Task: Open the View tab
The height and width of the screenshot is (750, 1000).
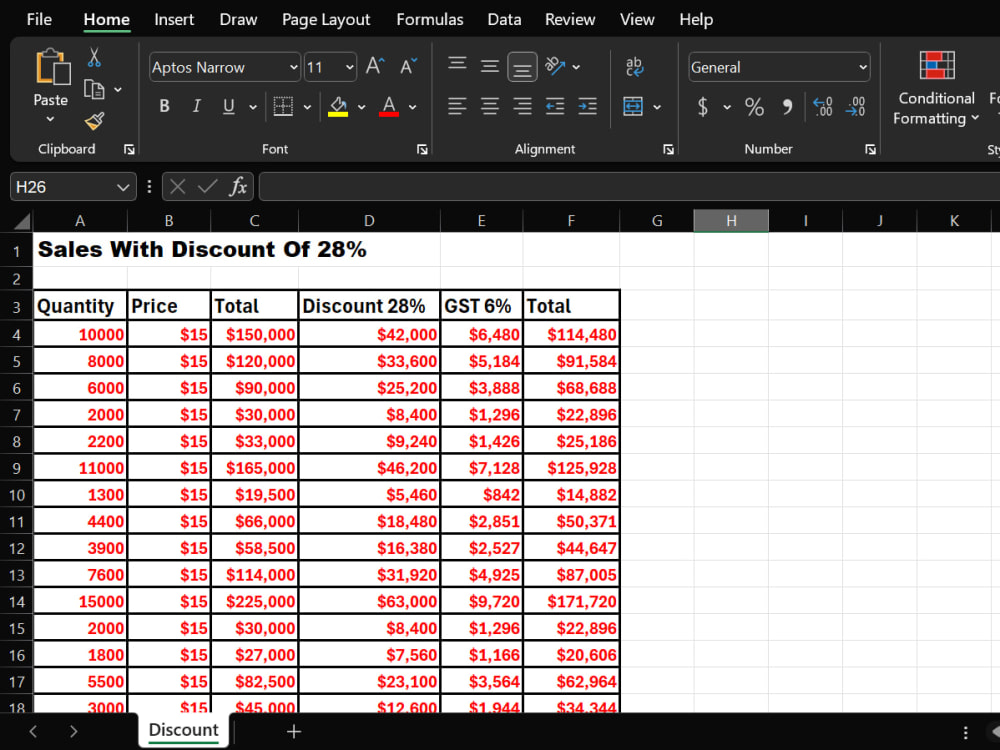Action: (637, 20)
